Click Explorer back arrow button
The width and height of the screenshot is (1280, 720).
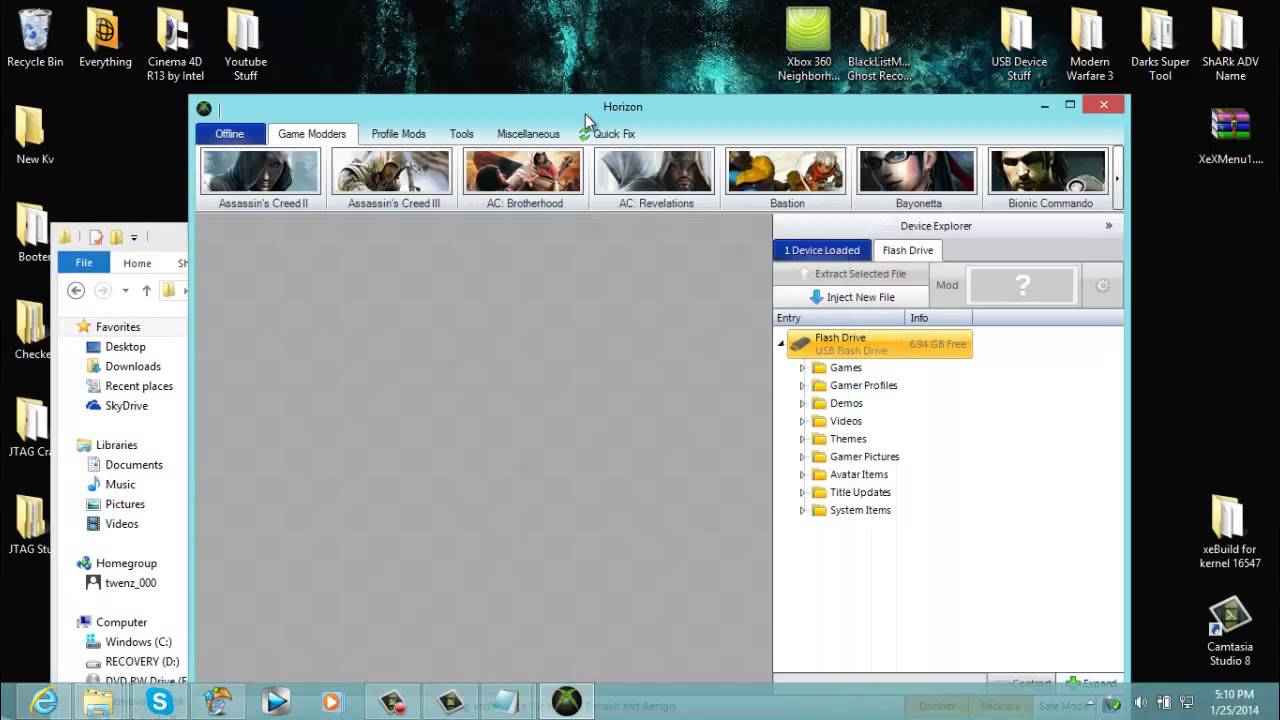click(x=76, y=290)
